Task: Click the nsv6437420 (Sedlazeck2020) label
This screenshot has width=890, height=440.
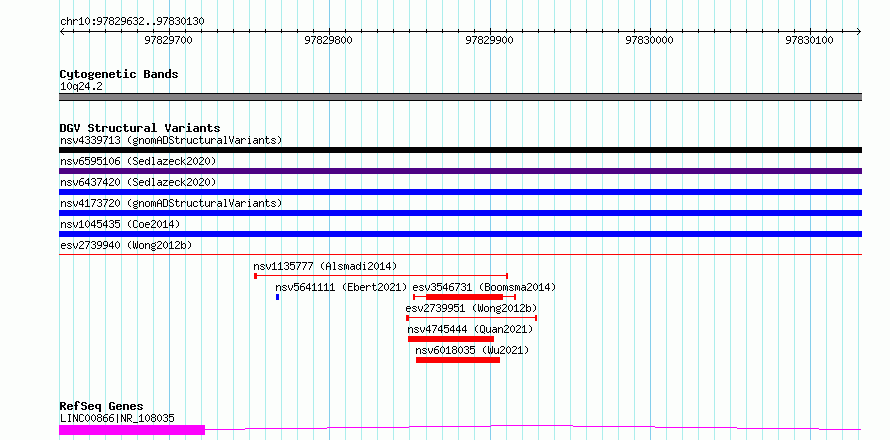Action: tap(138, 182)
